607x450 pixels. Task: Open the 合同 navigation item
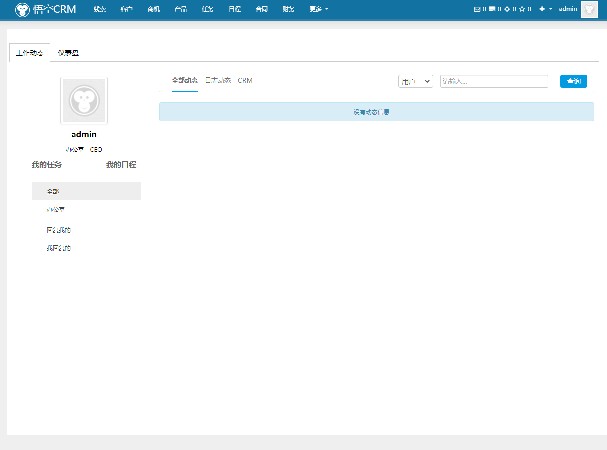pos(262,9)
